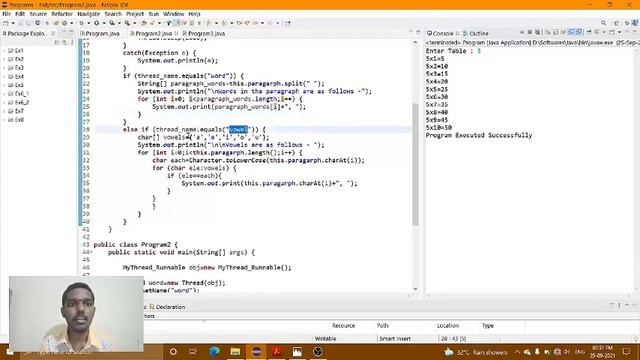Open the Project menu

tap(135, 14)
